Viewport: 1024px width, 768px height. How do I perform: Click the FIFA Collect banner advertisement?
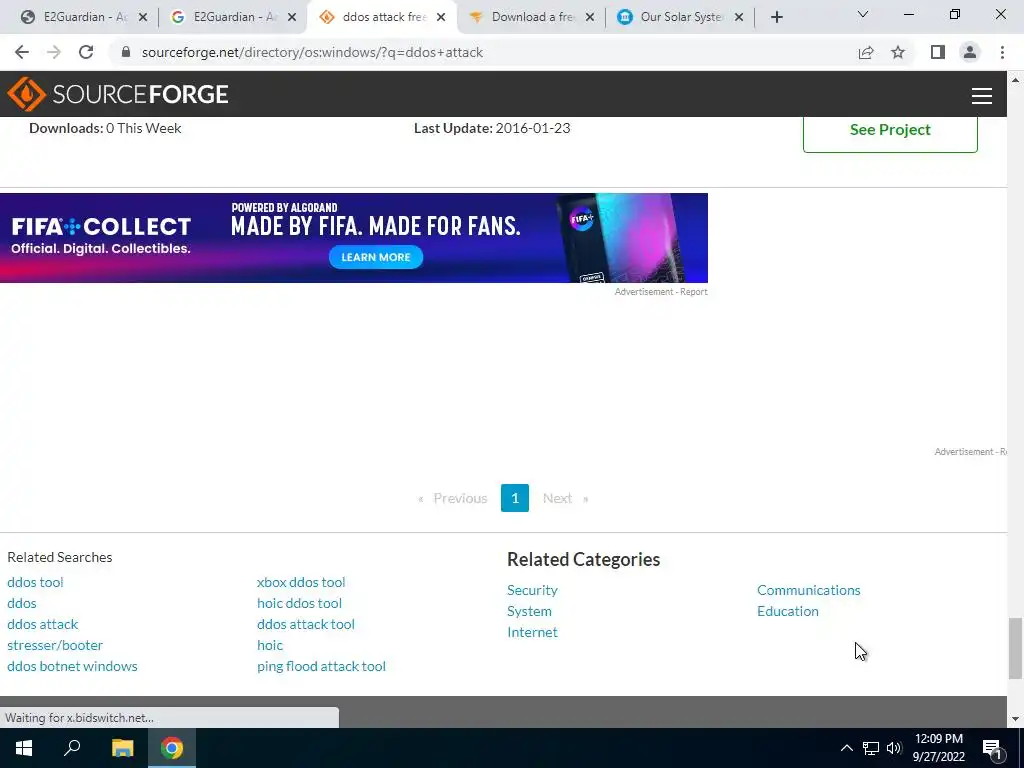point(353,238)
